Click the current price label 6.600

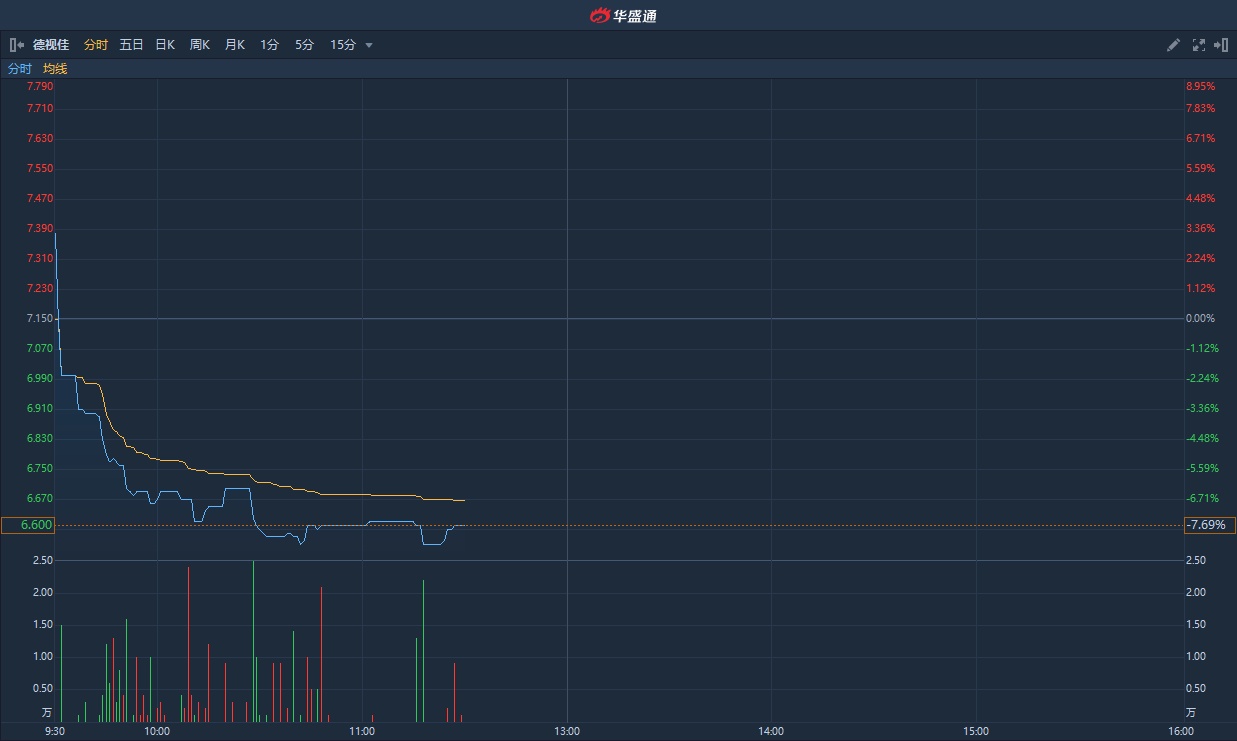coord(27,525)
